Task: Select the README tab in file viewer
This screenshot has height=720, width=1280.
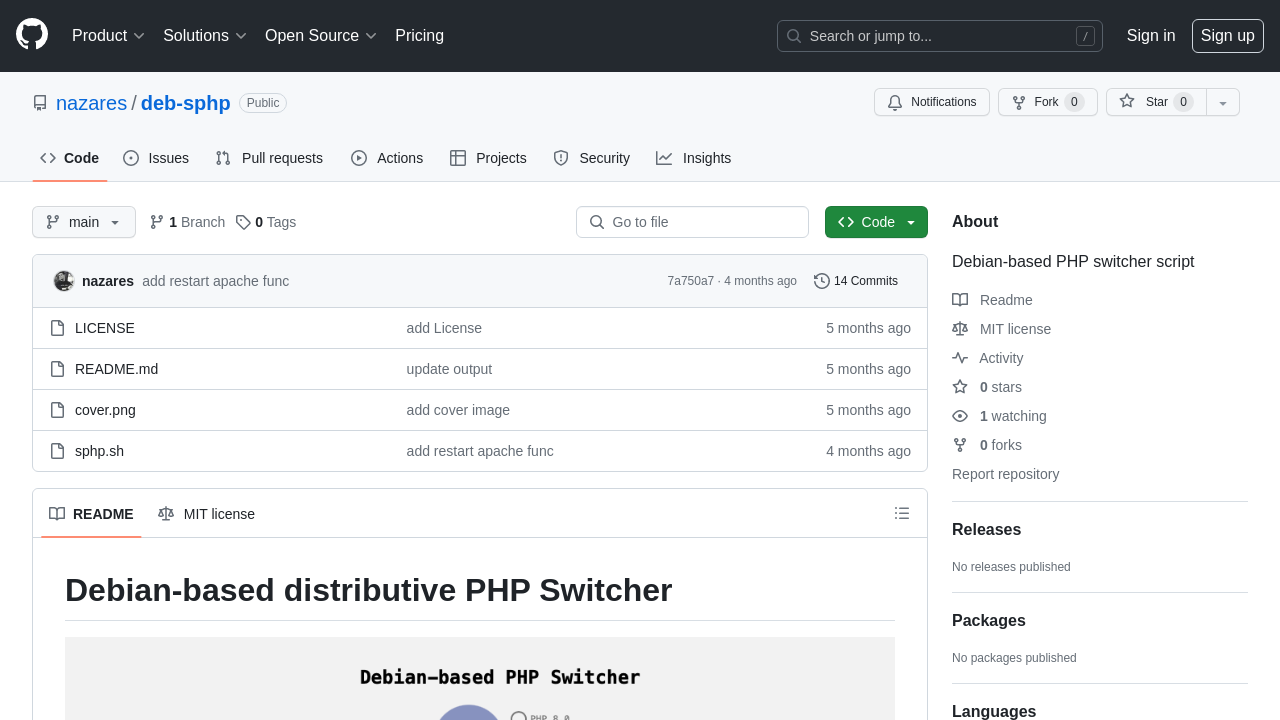Action: click(x=91, y=514)
